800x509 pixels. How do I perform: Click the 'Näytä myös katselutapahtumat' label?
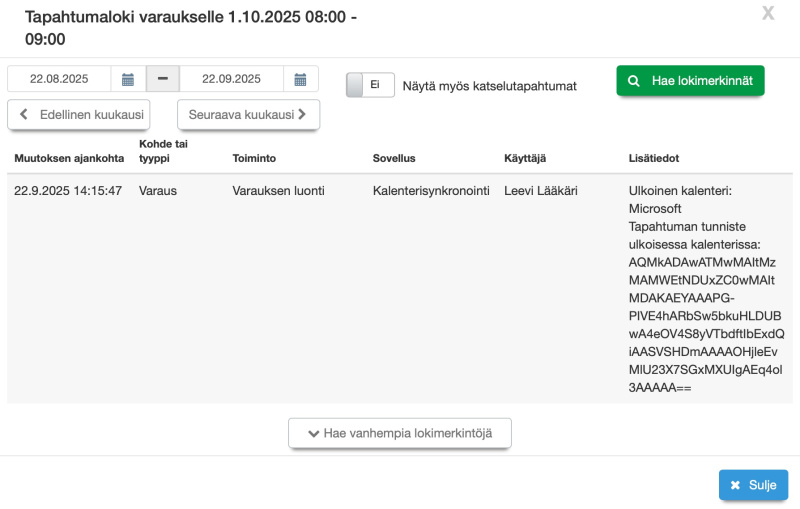489,86
